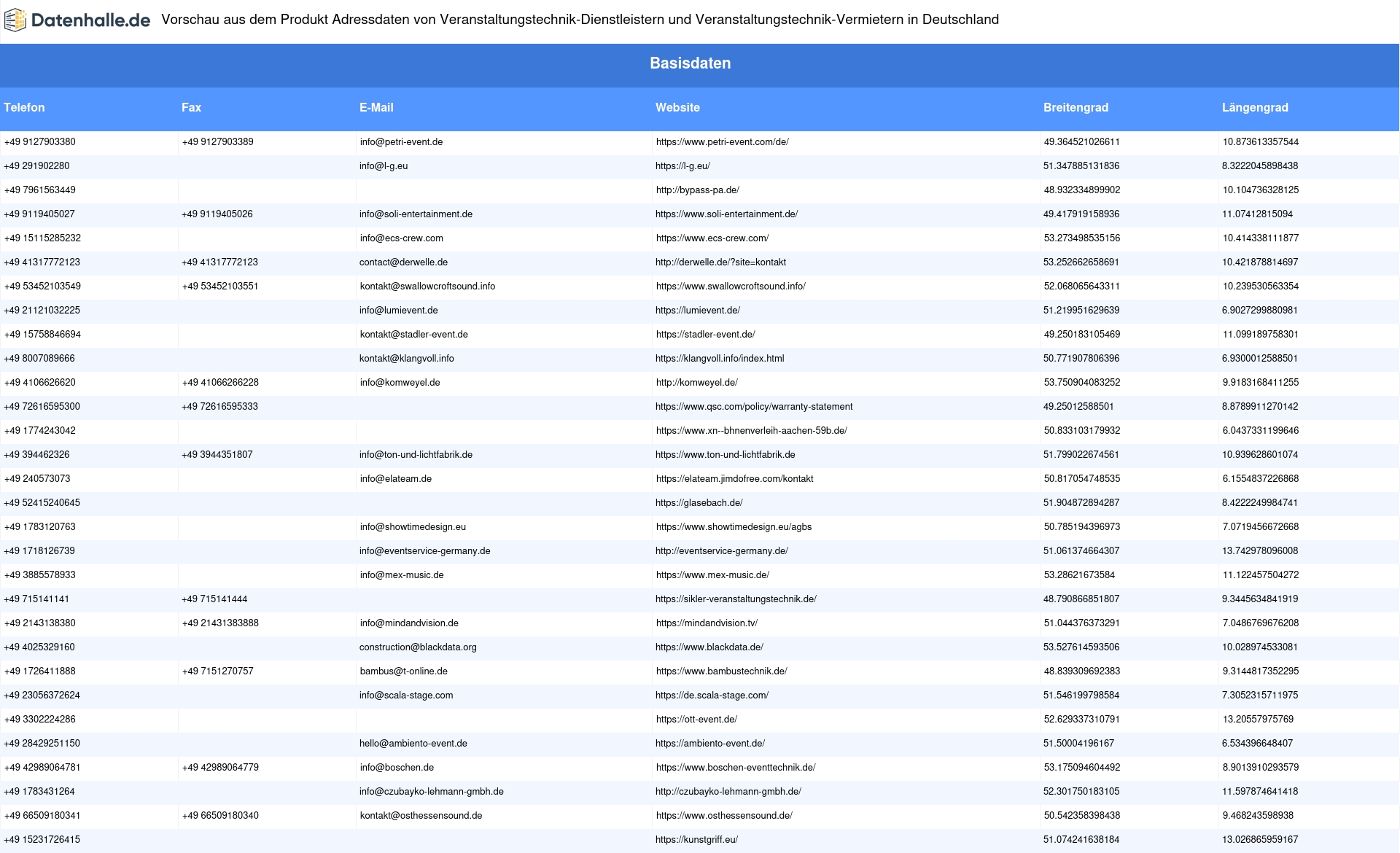Click longitude value 6.534396648407

1258,744
